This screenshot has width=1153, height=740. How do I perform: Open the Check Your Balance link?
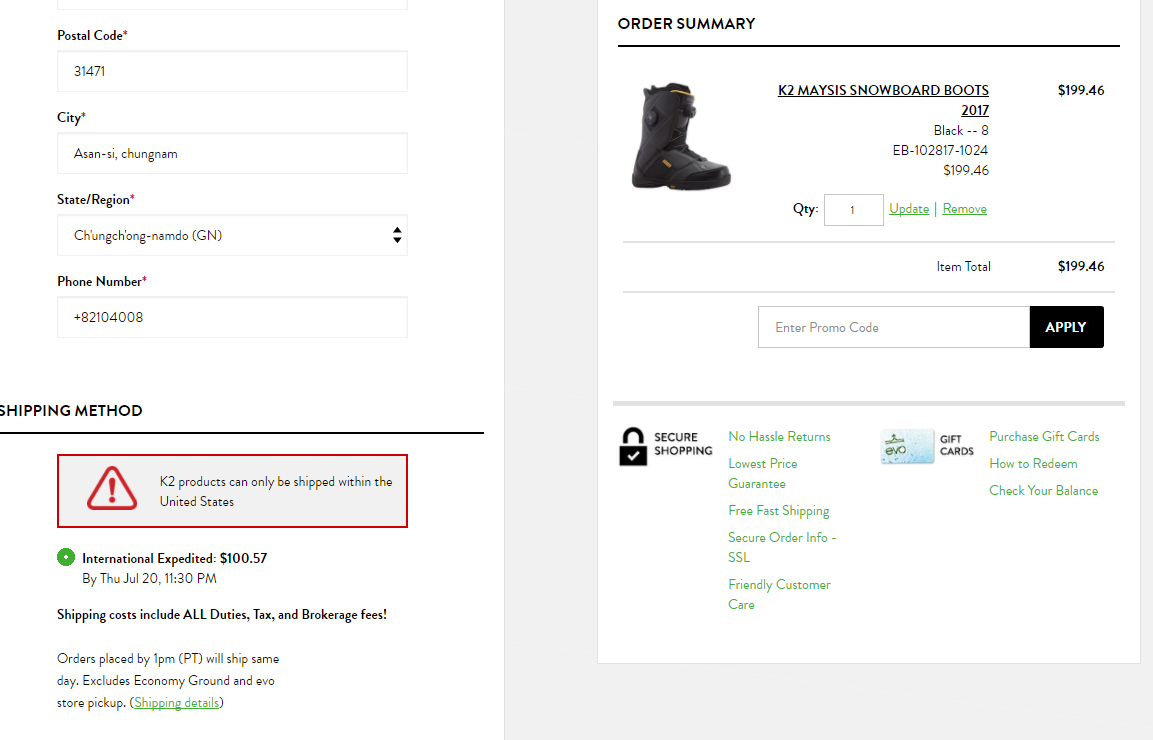1043,491
